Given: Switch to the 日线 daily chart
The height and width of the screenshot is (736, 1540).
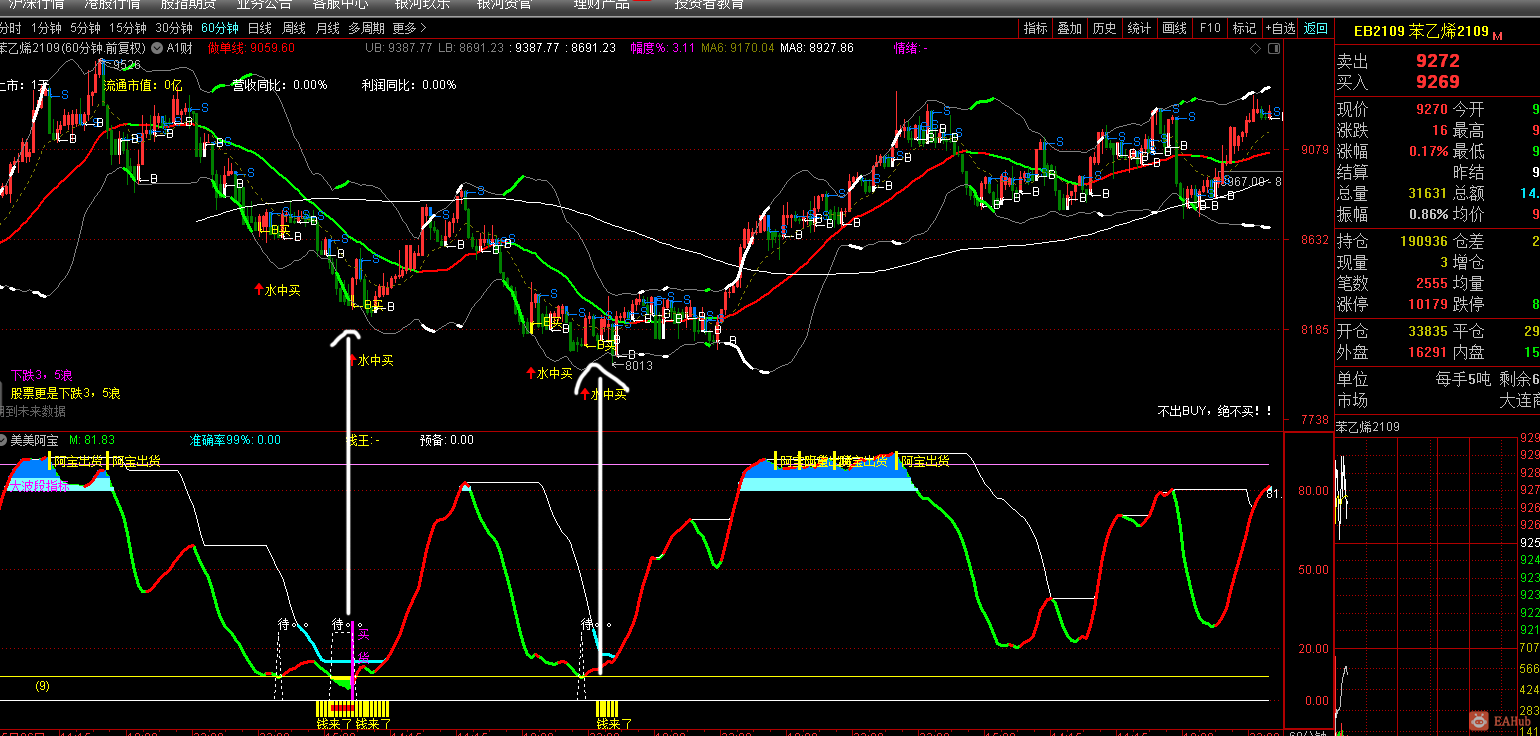Looking at the screenshot, I should [x=259, y=29].
